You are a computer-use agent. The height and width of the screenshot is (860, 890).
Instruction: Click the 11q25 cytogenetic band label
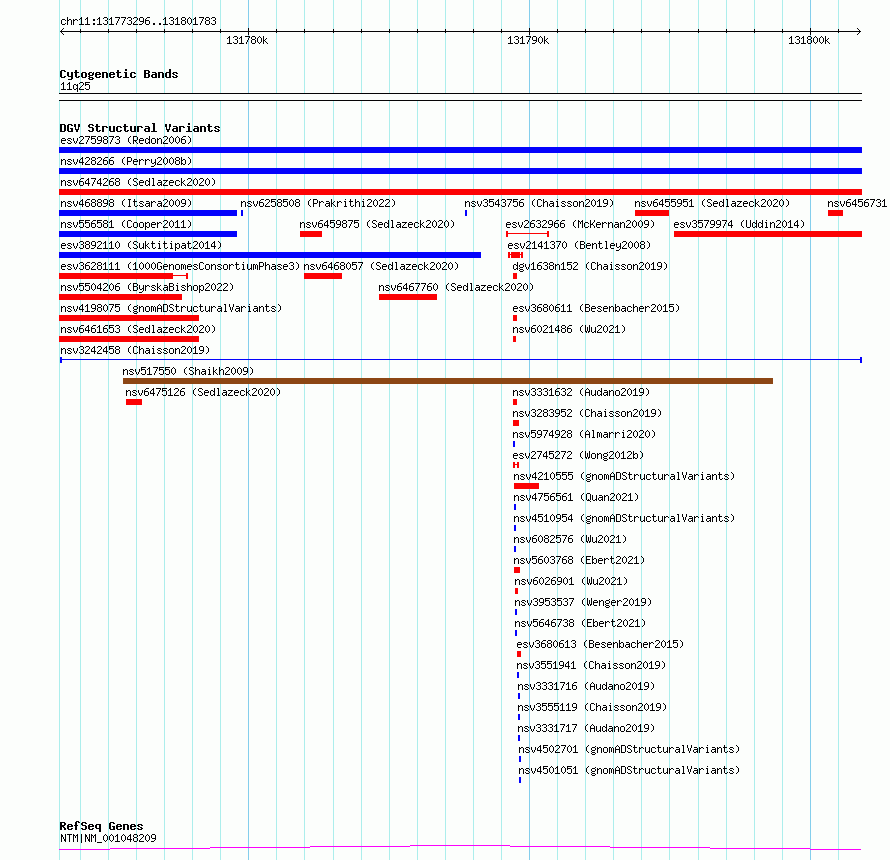[75, 86]
